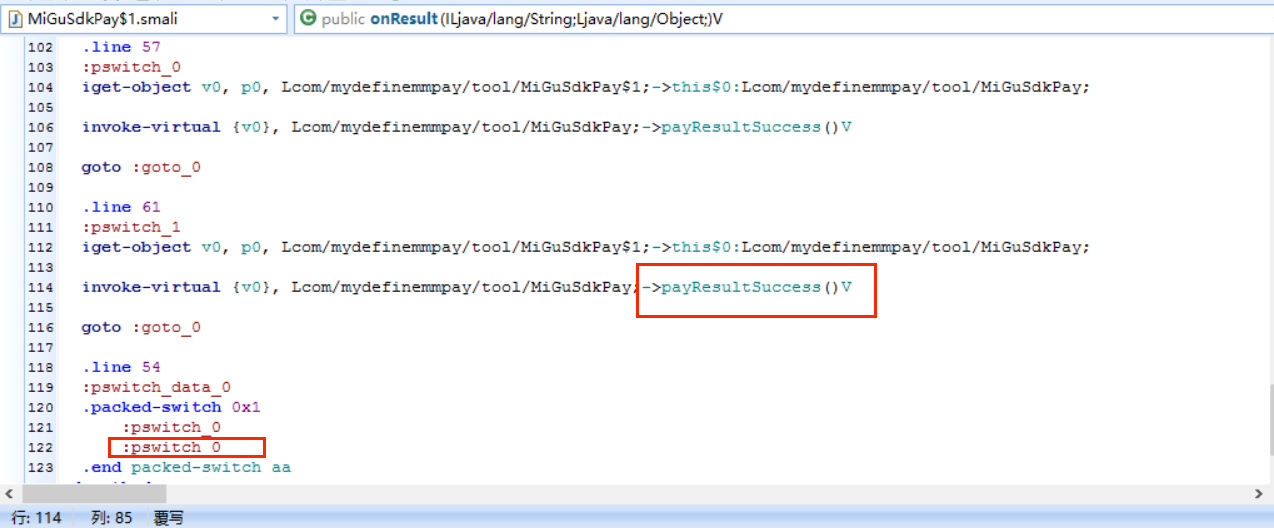Click goto :goto_0 on line 108
The width and height of the screenshot is (1274, 528).
point(141,167)
